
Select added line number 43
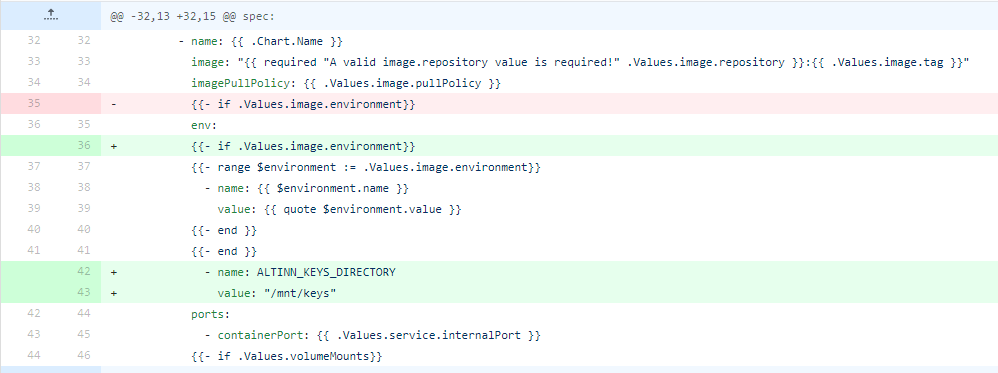tap(84, 293)
